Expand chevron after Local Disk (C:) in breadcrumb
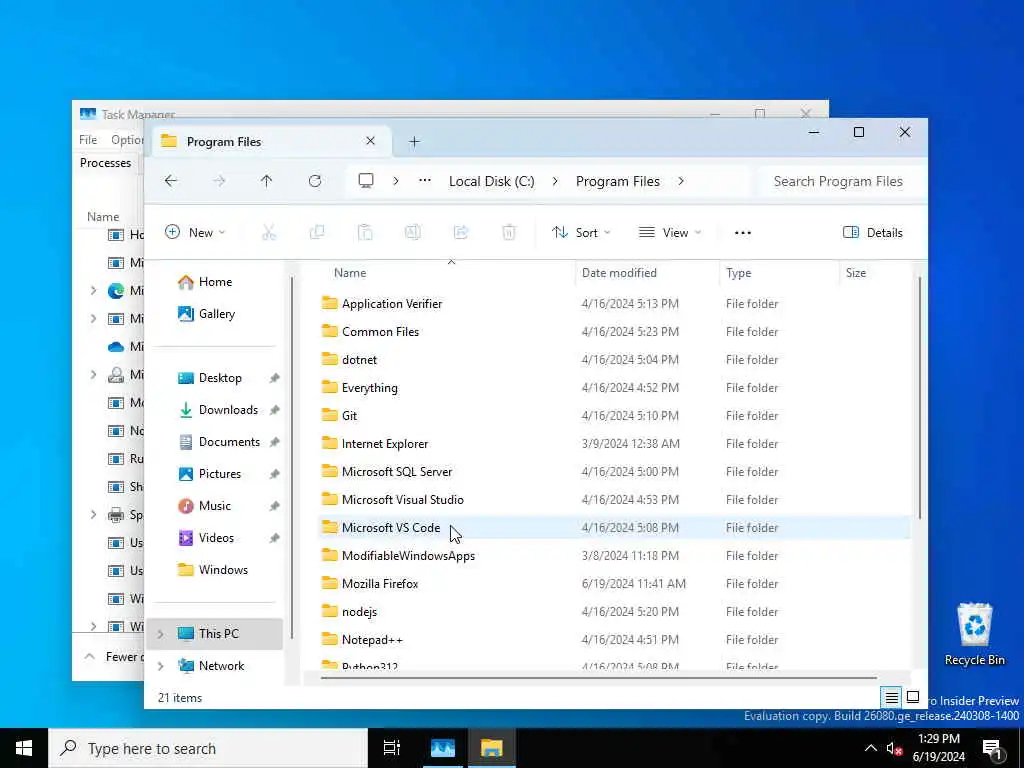This screenshot has height=768, width=1024. click(x=554, y=181)
